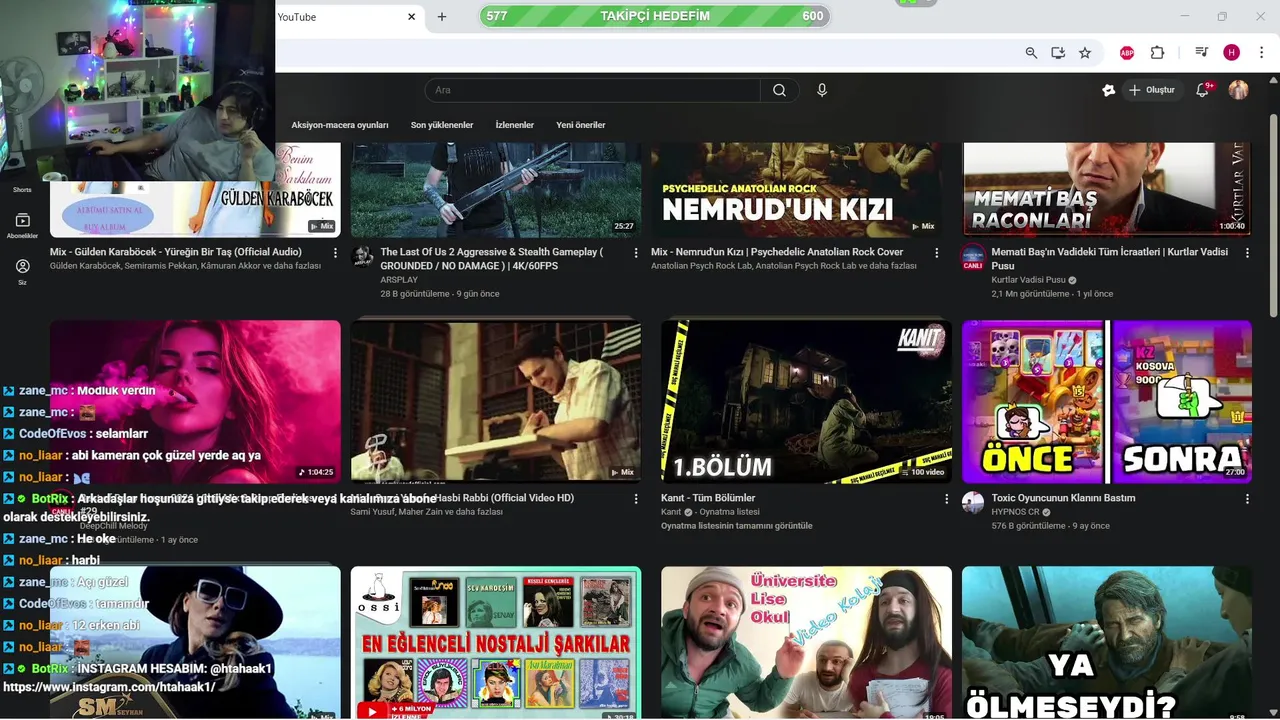Open the Kurtlar Vadisi Pusu CANLI avatar

[973, 257]
